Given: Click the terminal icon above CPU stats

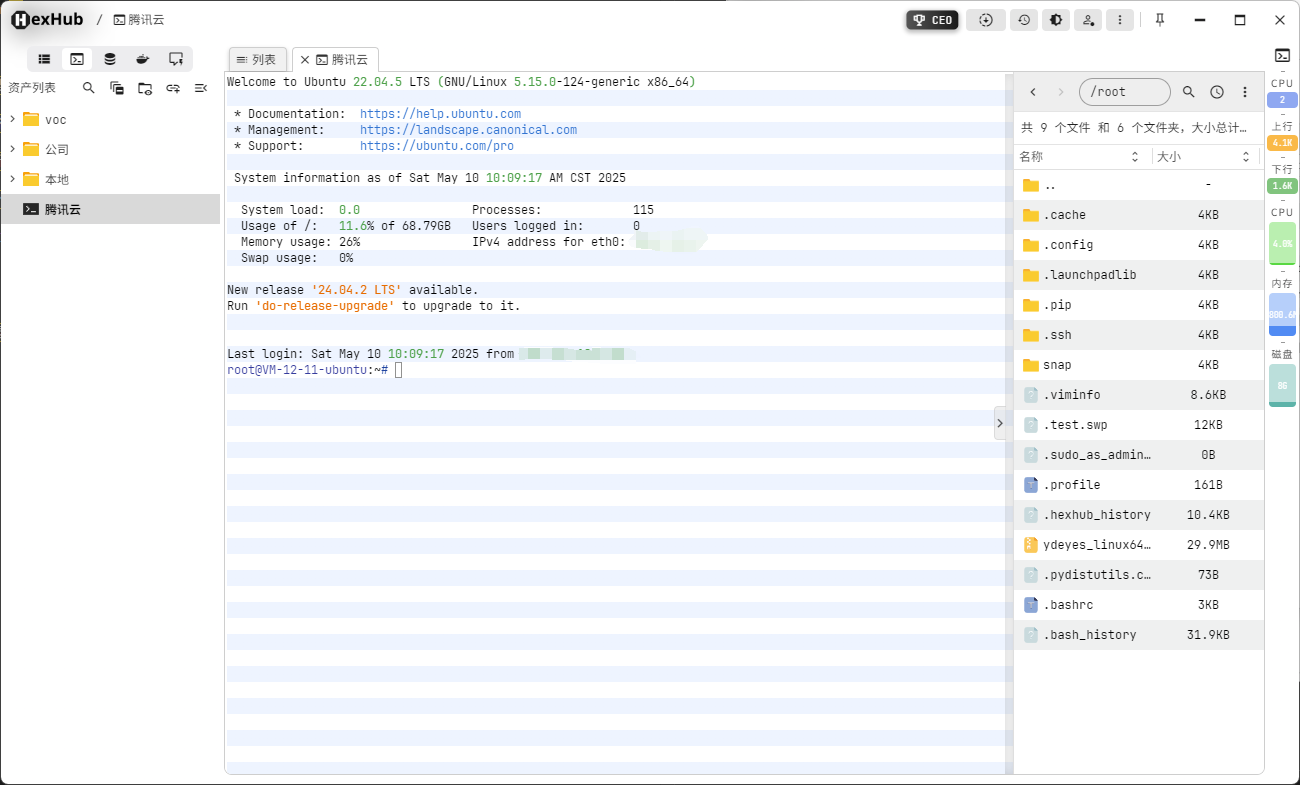Looking at the screenshot, I should tap(1282, 56).
